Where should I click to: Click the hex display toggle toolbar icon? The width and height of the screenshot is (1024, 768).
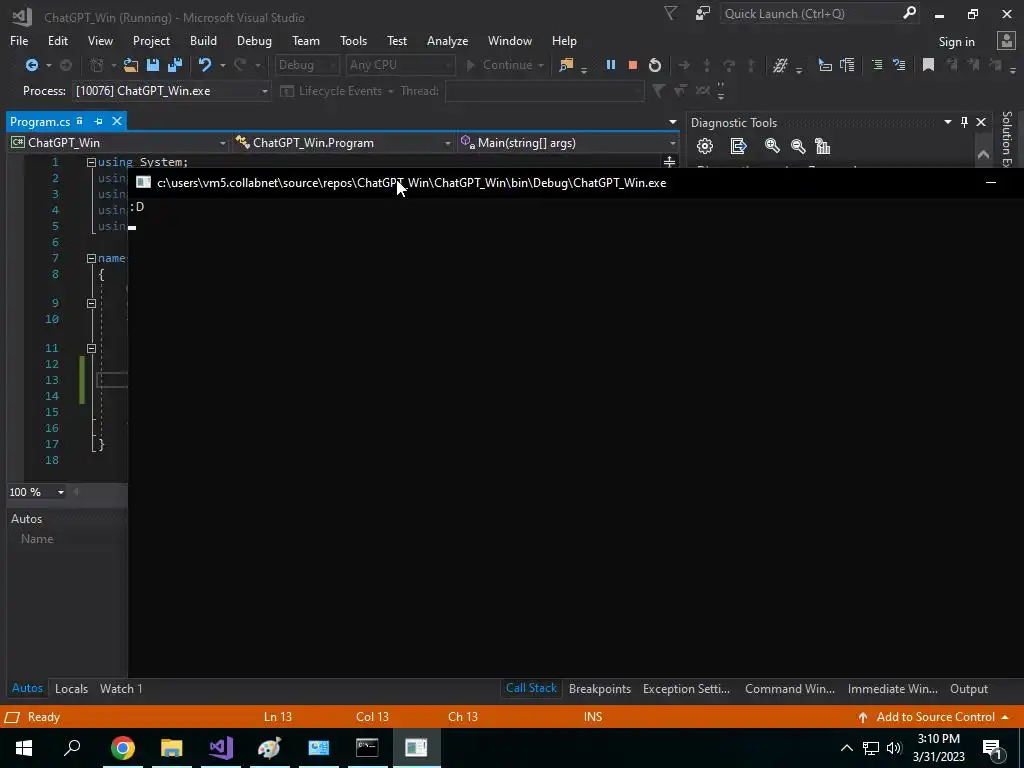pos(780,65)
